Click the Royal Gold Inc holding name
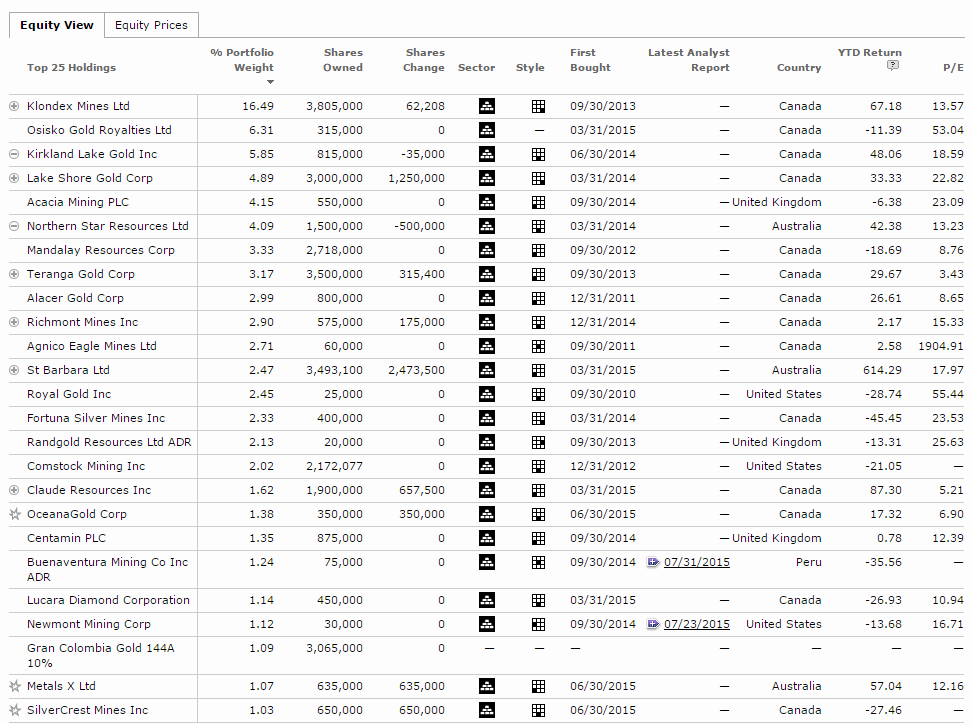972x725 pixels. click(x=69, y=394)
